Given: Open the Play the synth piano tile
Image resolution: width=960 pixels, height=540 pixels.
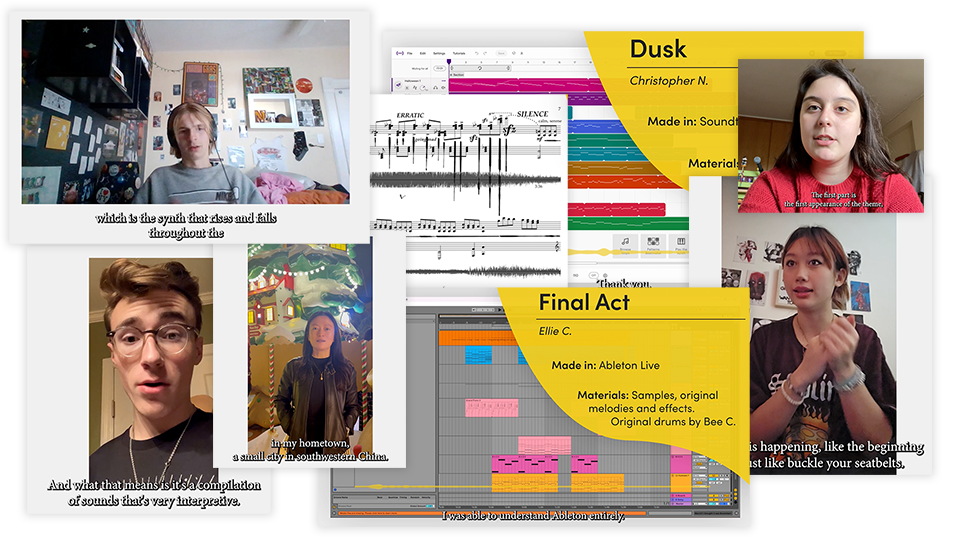Looking at the screenshot, I should 679,246.
